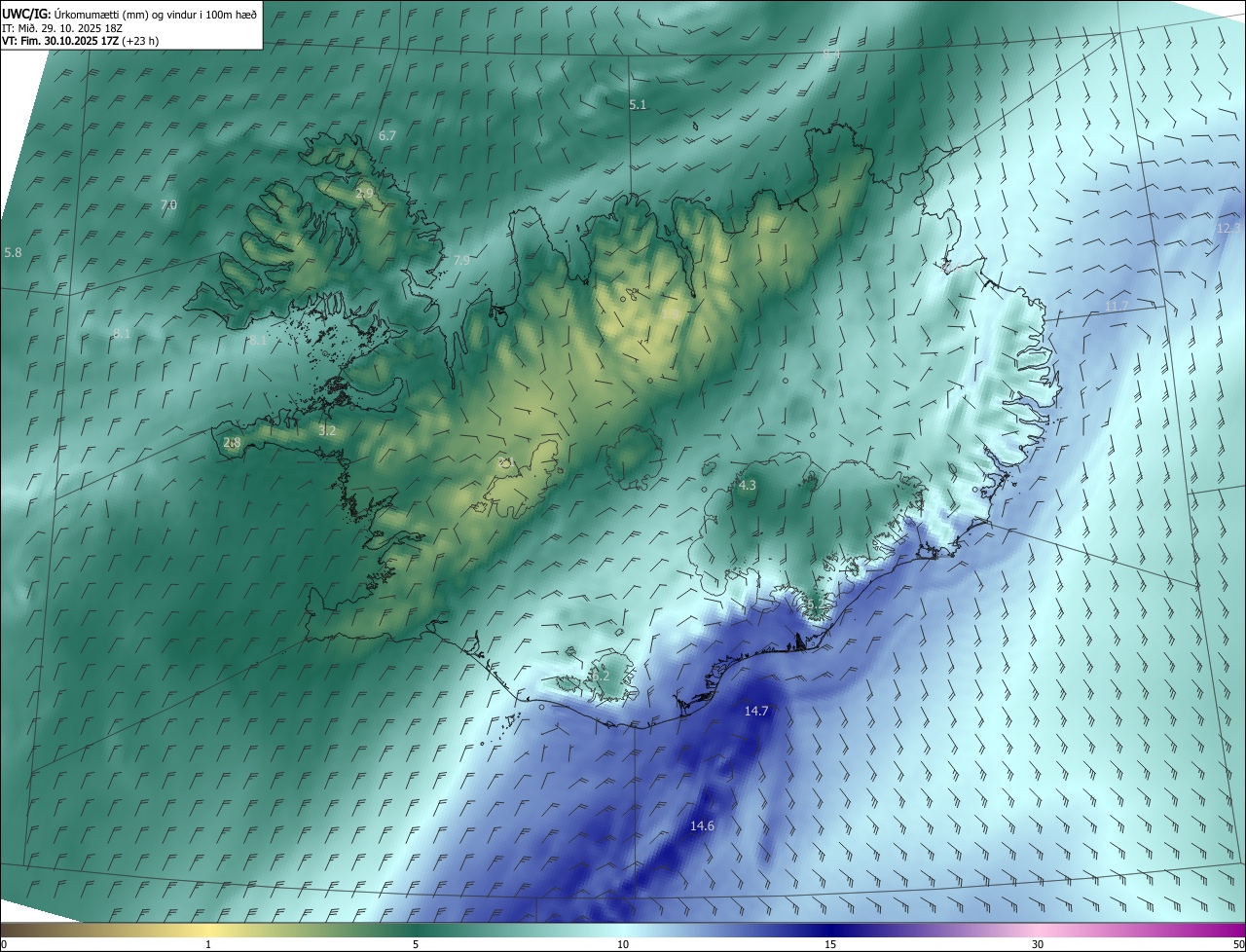The image size is (1246, 952).
Task: Click the 7.0 value label on map
Action: coord(168,204)
